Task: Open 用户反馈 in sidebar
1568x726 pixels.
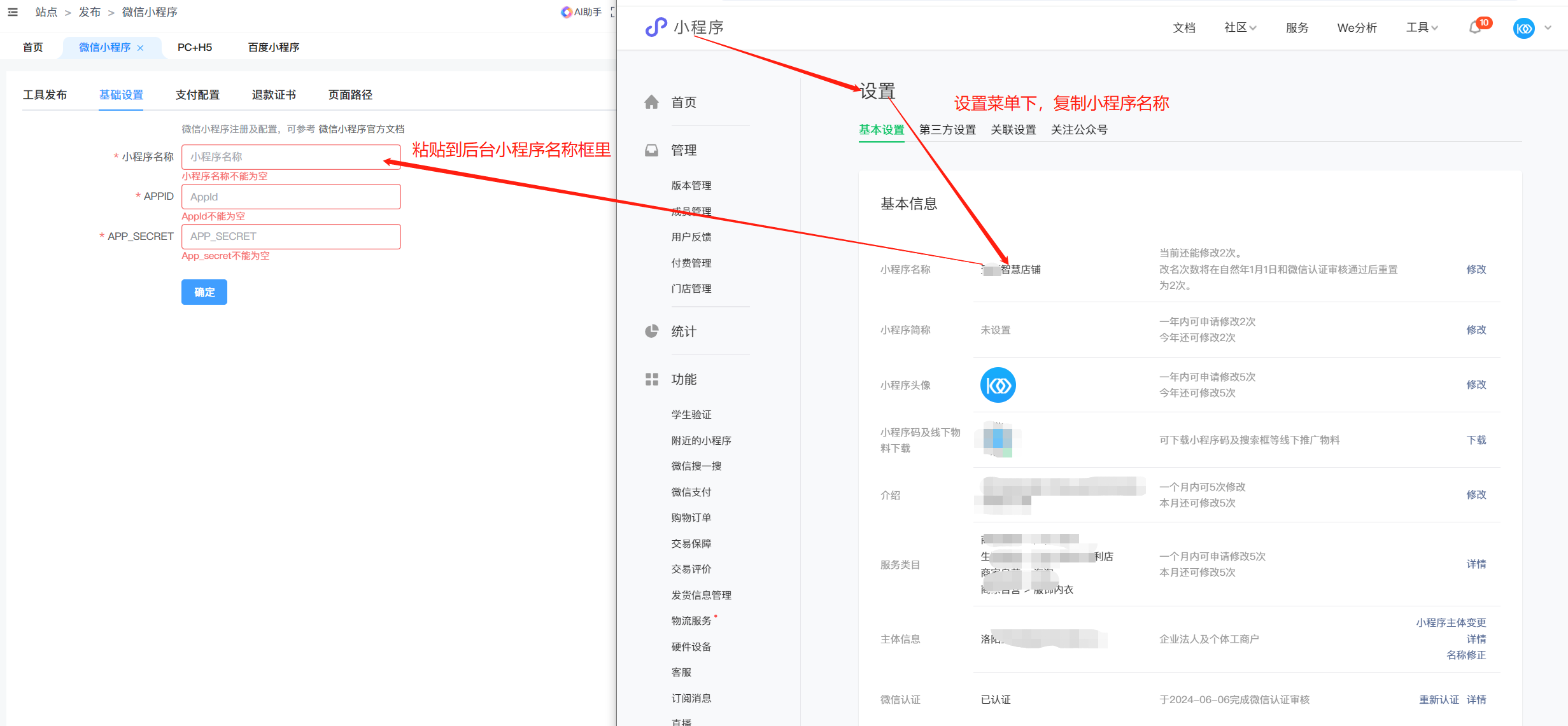Action: click(x=691, y=237)
